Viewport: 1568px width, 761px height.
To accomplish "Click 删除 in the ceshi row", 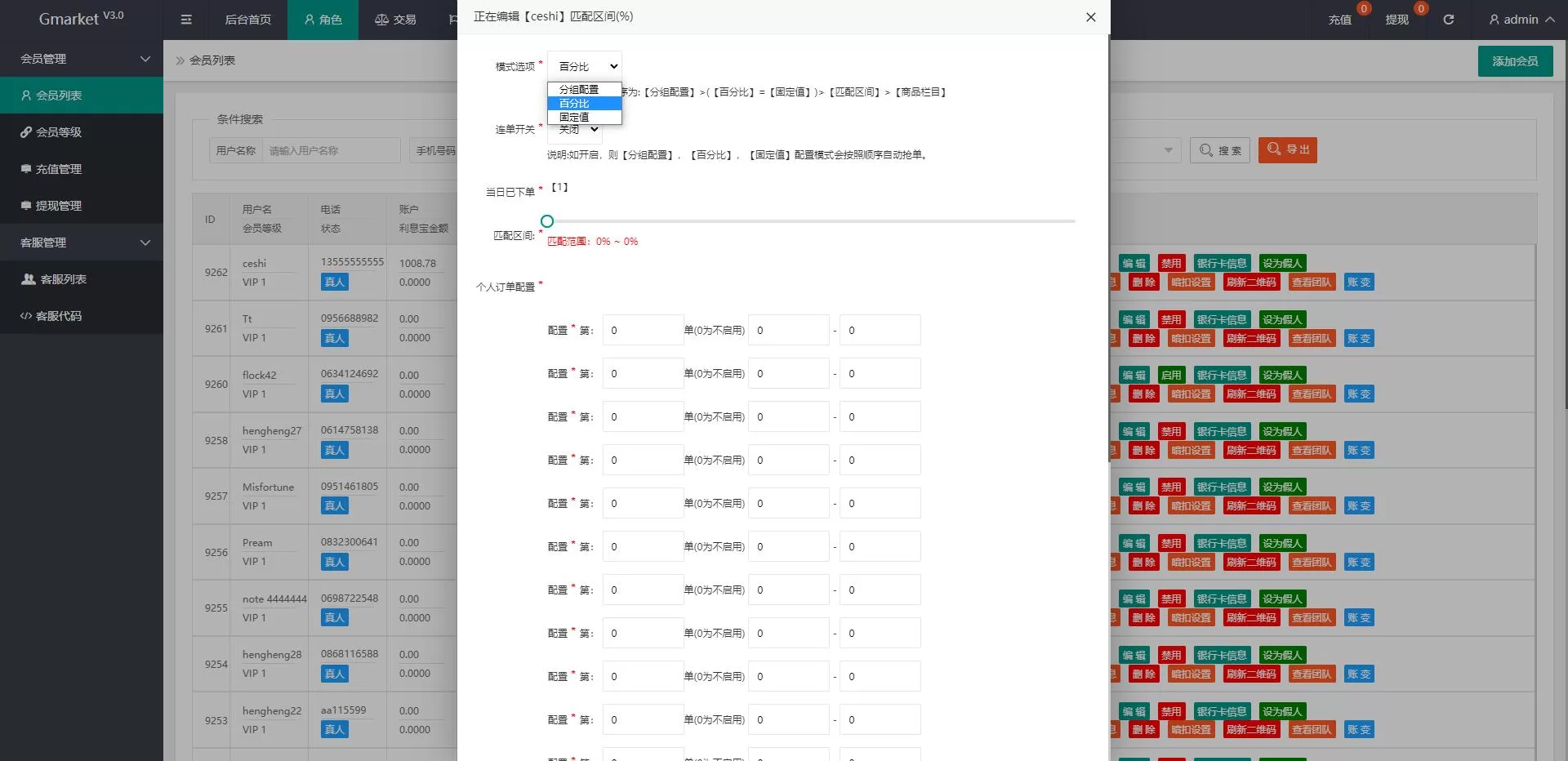I will [x=1143, y=283].
